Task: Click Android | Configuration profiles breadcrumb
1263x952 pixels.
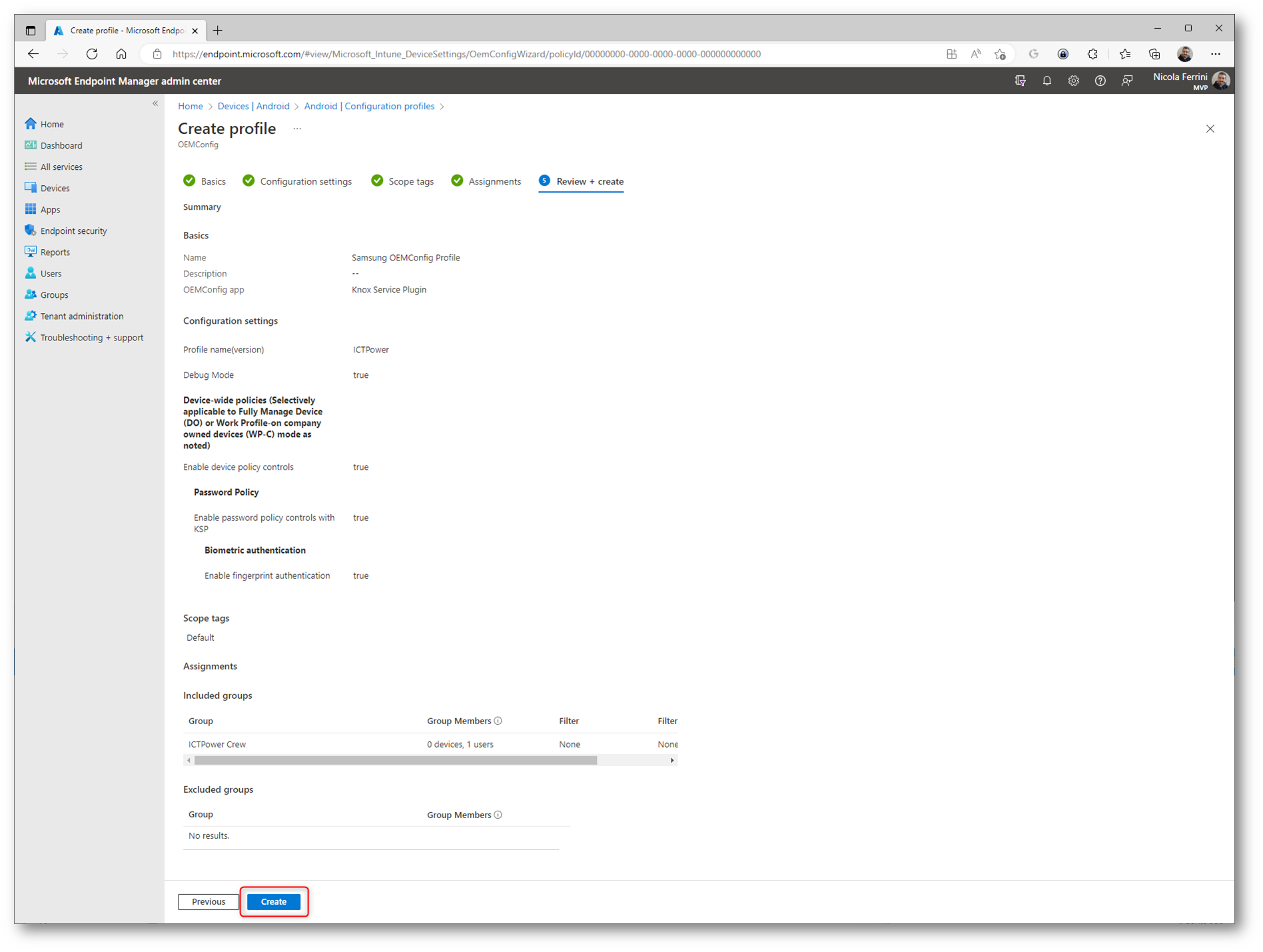Action: click(369, 106)
